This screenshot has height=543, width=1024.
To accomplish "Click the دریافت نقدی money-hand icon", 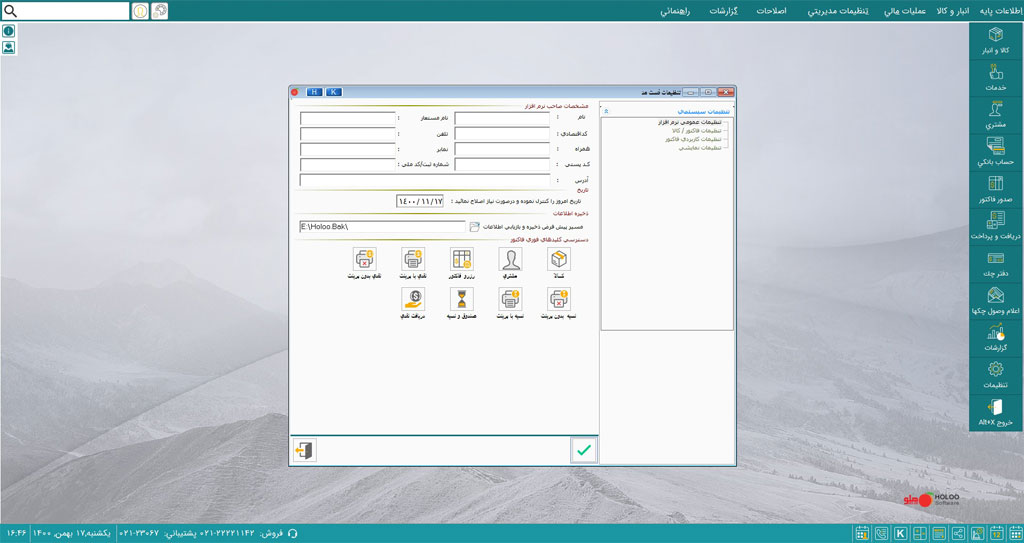I will coord(413,299).
